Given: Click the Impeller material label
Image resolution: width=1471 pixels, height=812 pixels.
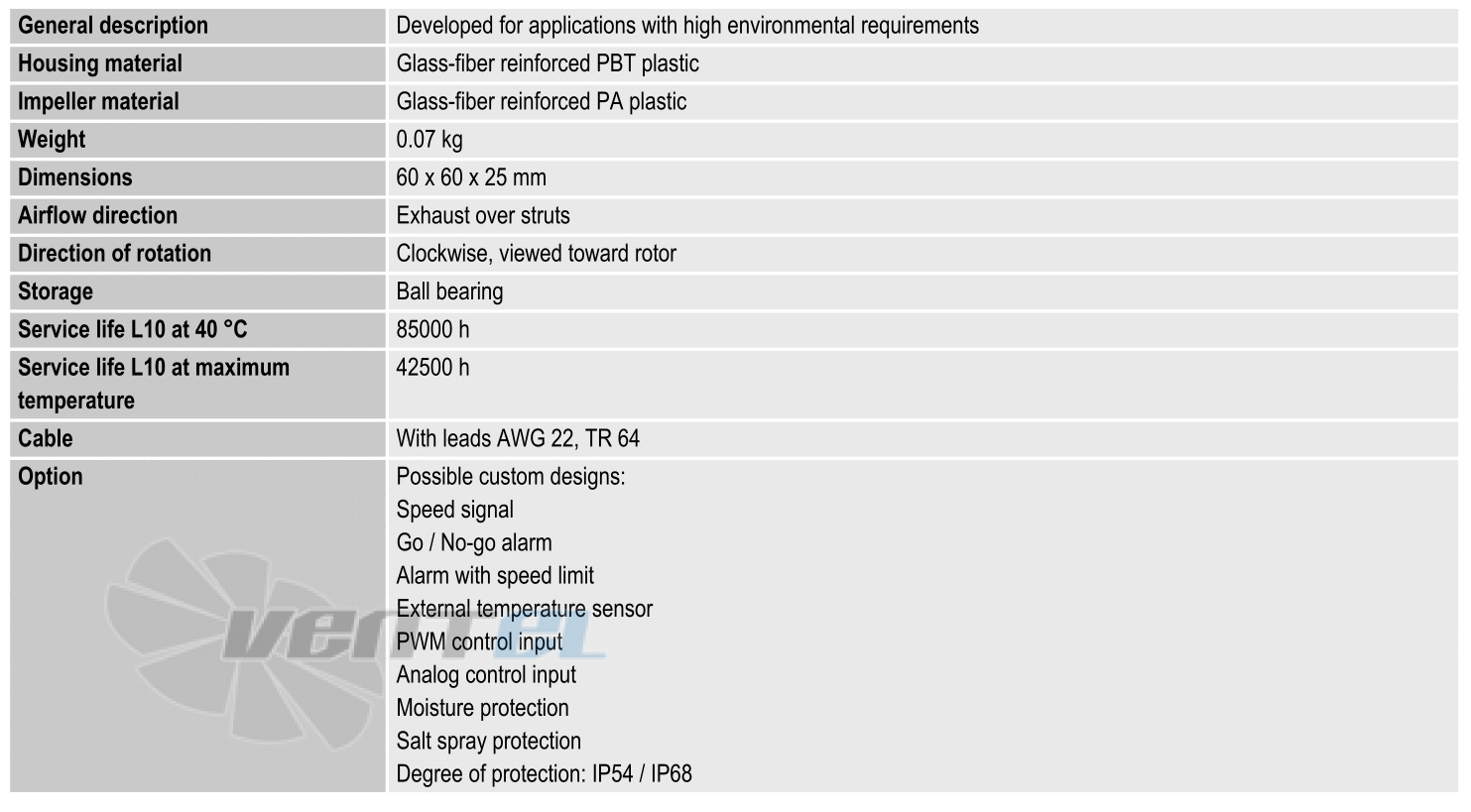Looking at the screenshot, I should coord(98,101).
